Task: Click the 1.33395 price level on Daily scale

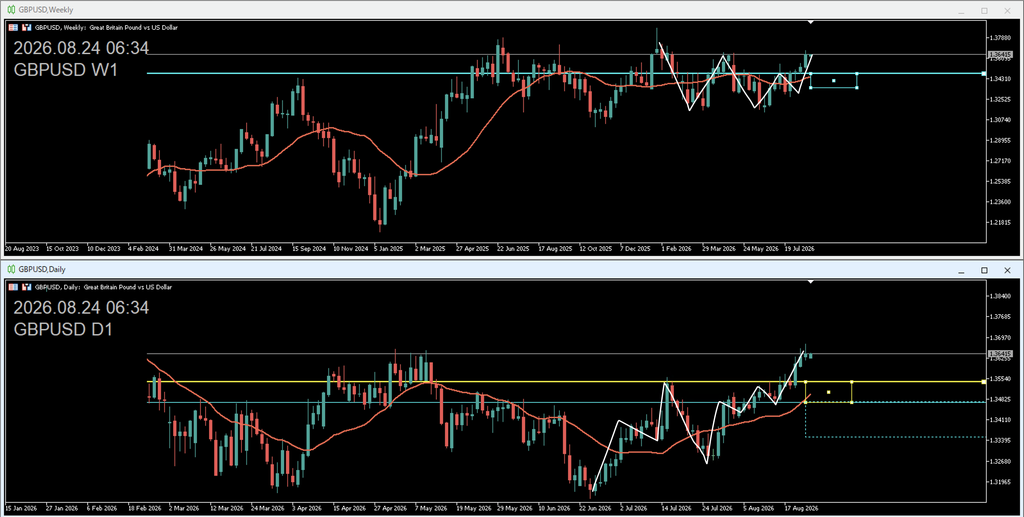Action: 1002,441
